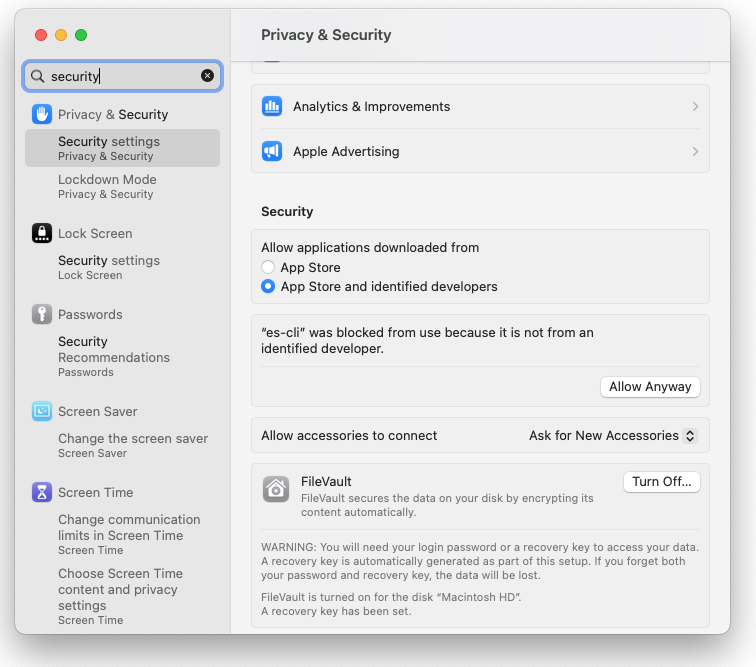Click the FileVault house icon
The height and width of the screenshot is (667, 756).
[x=276, y=489]
